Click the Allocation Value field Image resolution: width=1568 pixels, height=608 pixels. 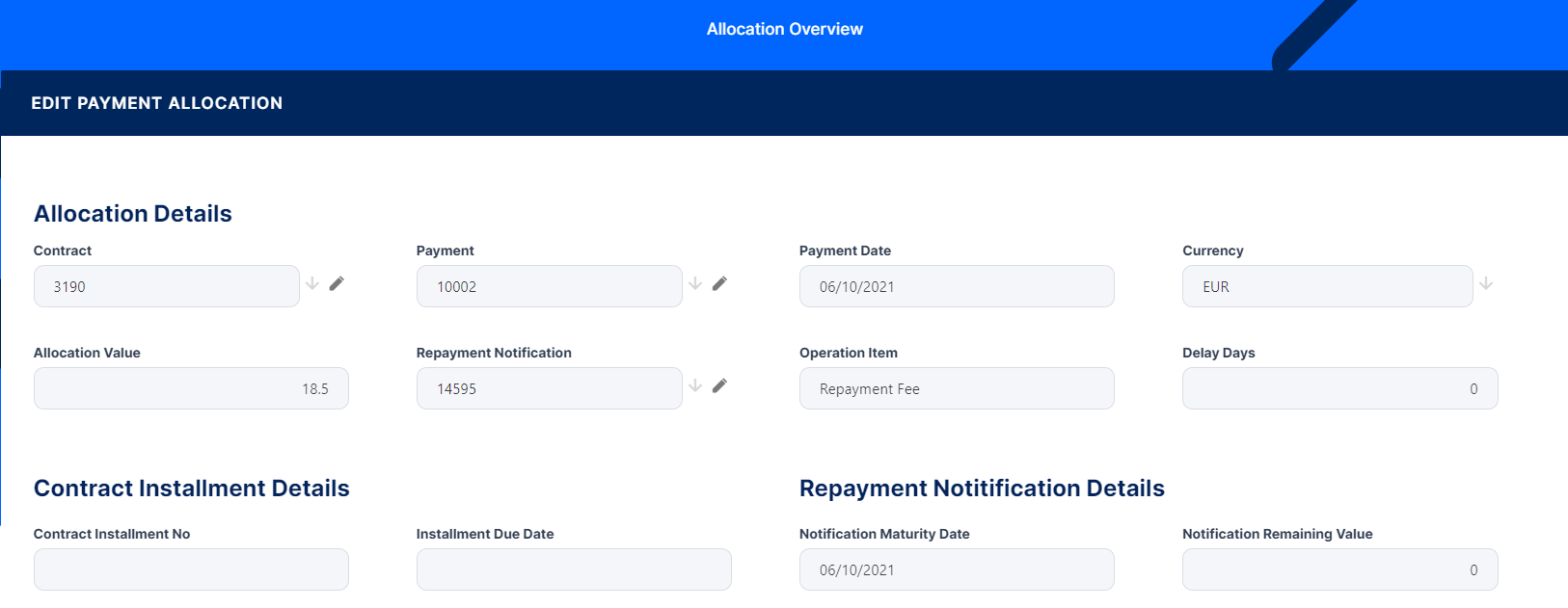[191, 388]
